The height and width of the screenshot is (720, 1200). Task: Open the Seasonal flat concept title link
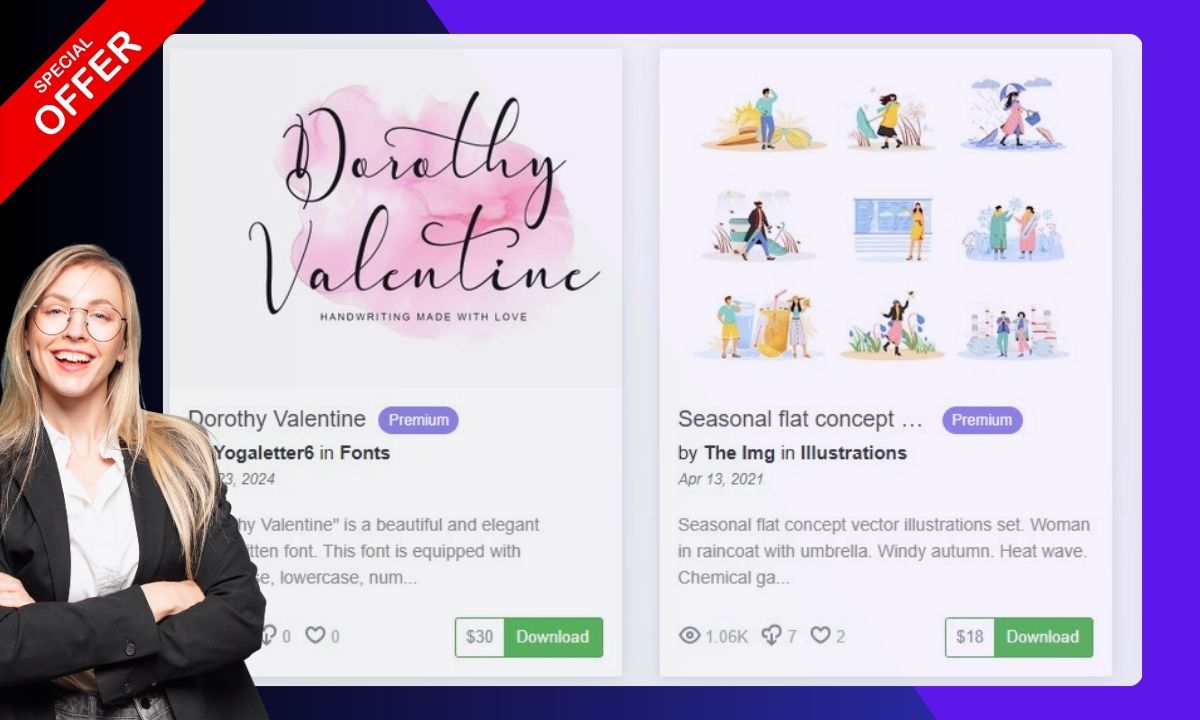[x=800, y=419]
